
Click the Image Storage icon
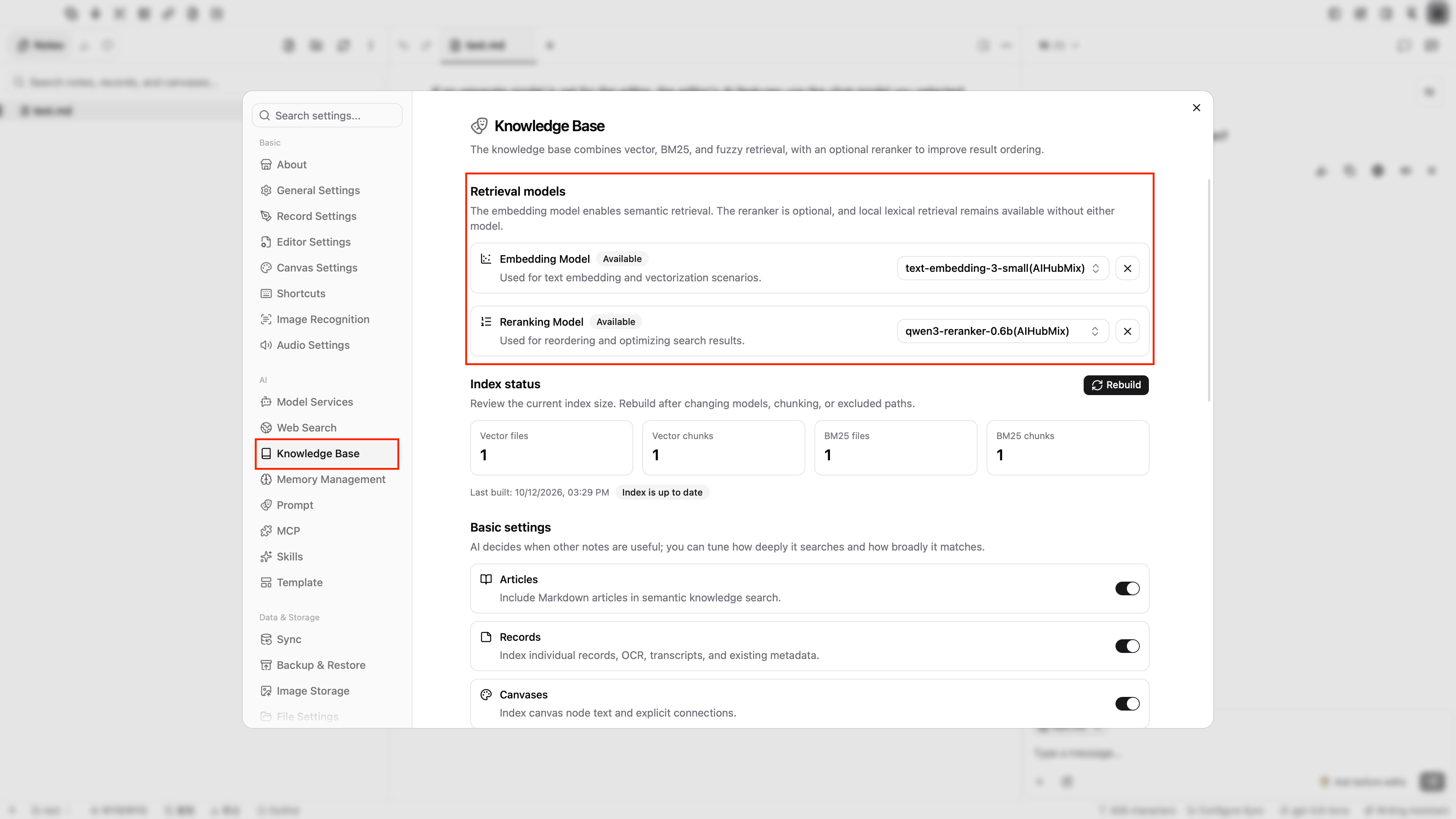[266, 691]
